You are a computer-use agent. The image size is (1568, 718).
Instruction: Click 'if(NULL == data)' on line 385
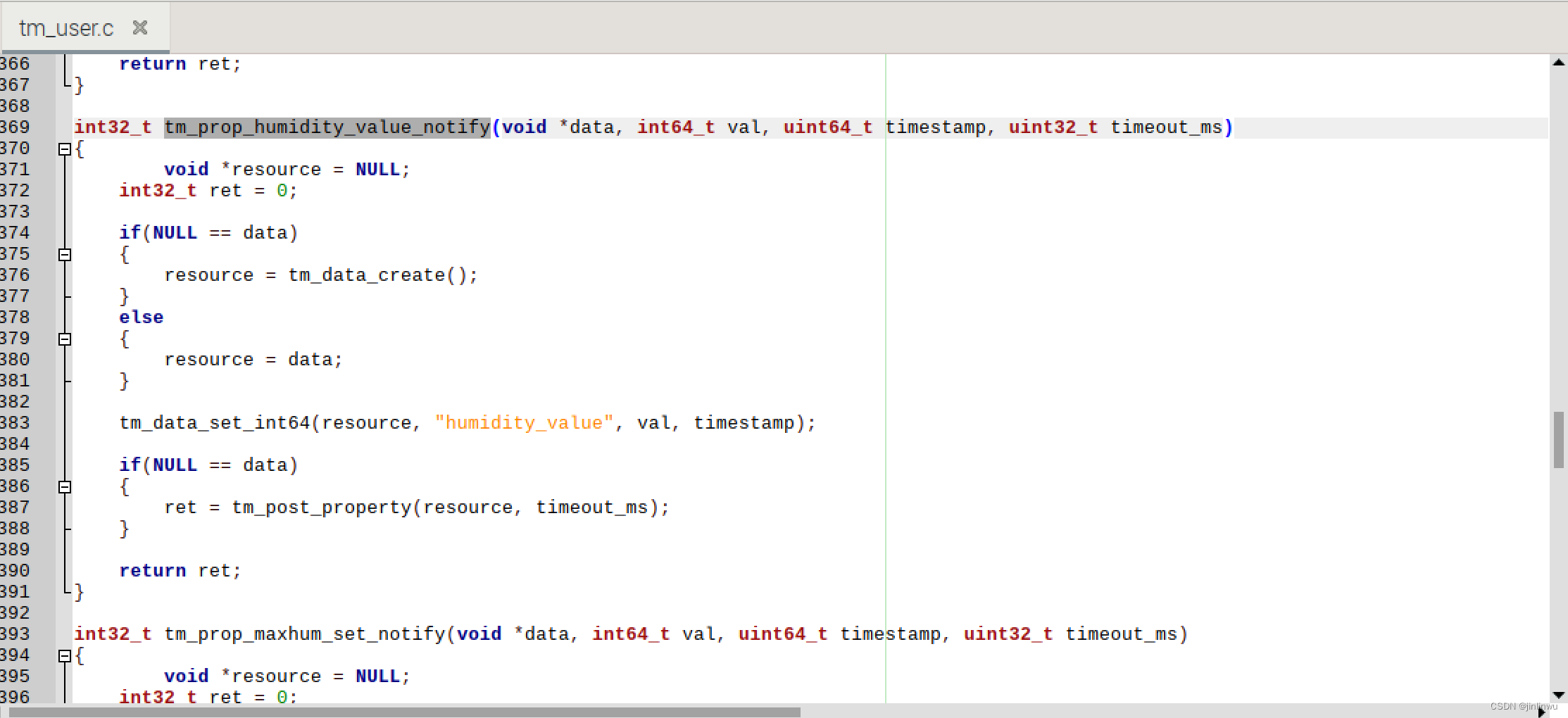pos(208,465)
